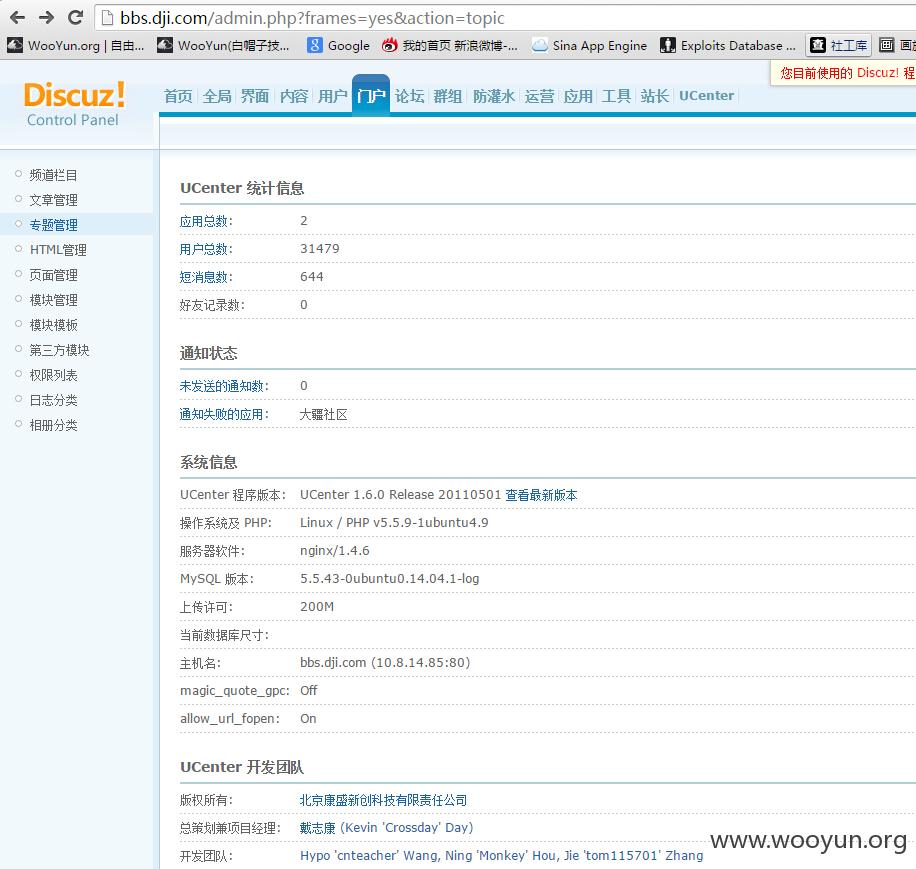Open 应用 admin tab
The image size is (916, 869).
tap(578, 96)
